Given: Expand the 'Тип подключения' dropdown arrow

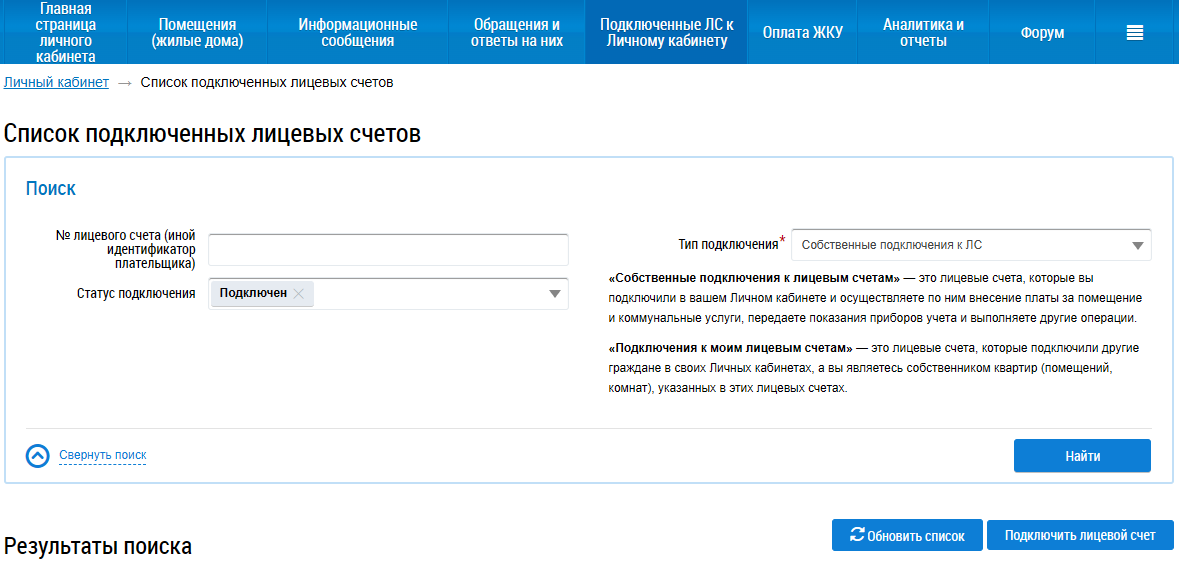Looking at the screenshot, I should 1137,245.
